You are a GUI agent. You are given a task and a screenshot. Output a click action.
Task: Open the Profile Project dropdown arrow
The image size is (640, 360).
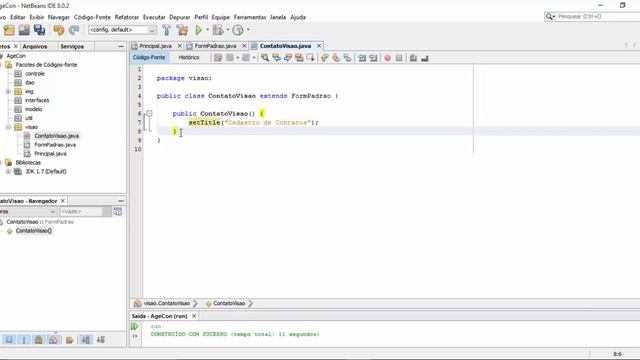248,30
